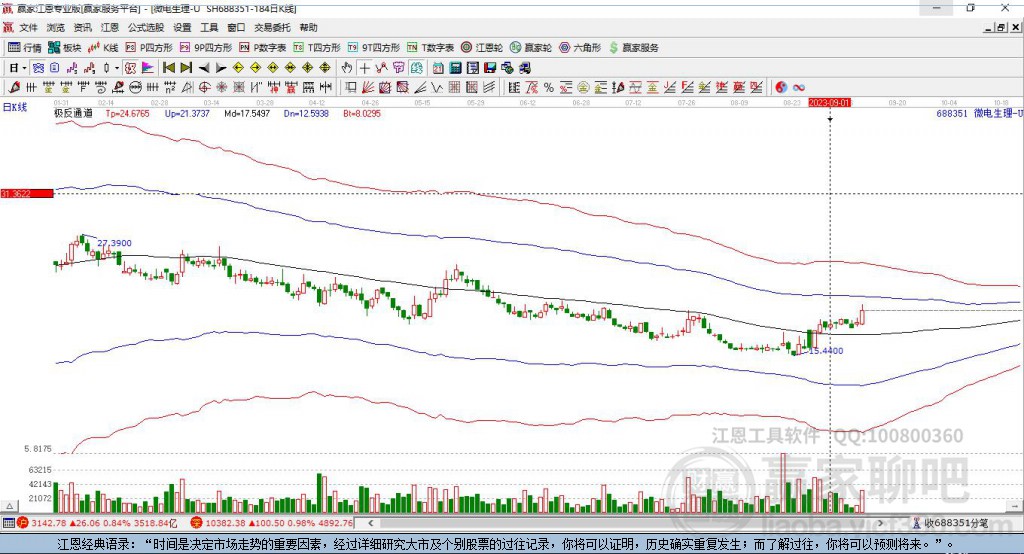Open the 江恩轮 Gann wheel

coord(482,48)
